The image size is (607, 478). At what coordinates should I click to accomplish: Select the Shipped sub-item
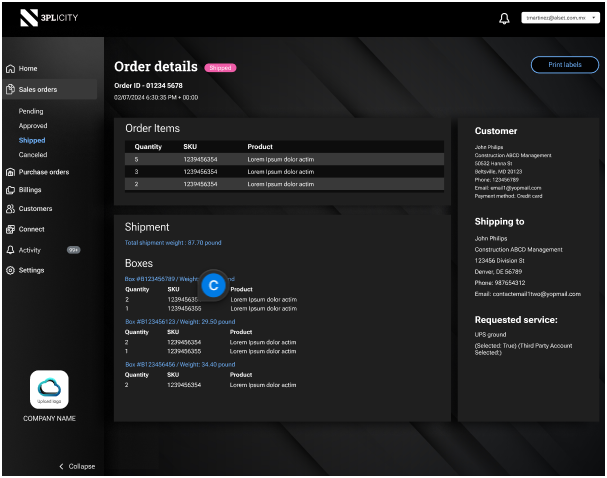pos(32,140)
